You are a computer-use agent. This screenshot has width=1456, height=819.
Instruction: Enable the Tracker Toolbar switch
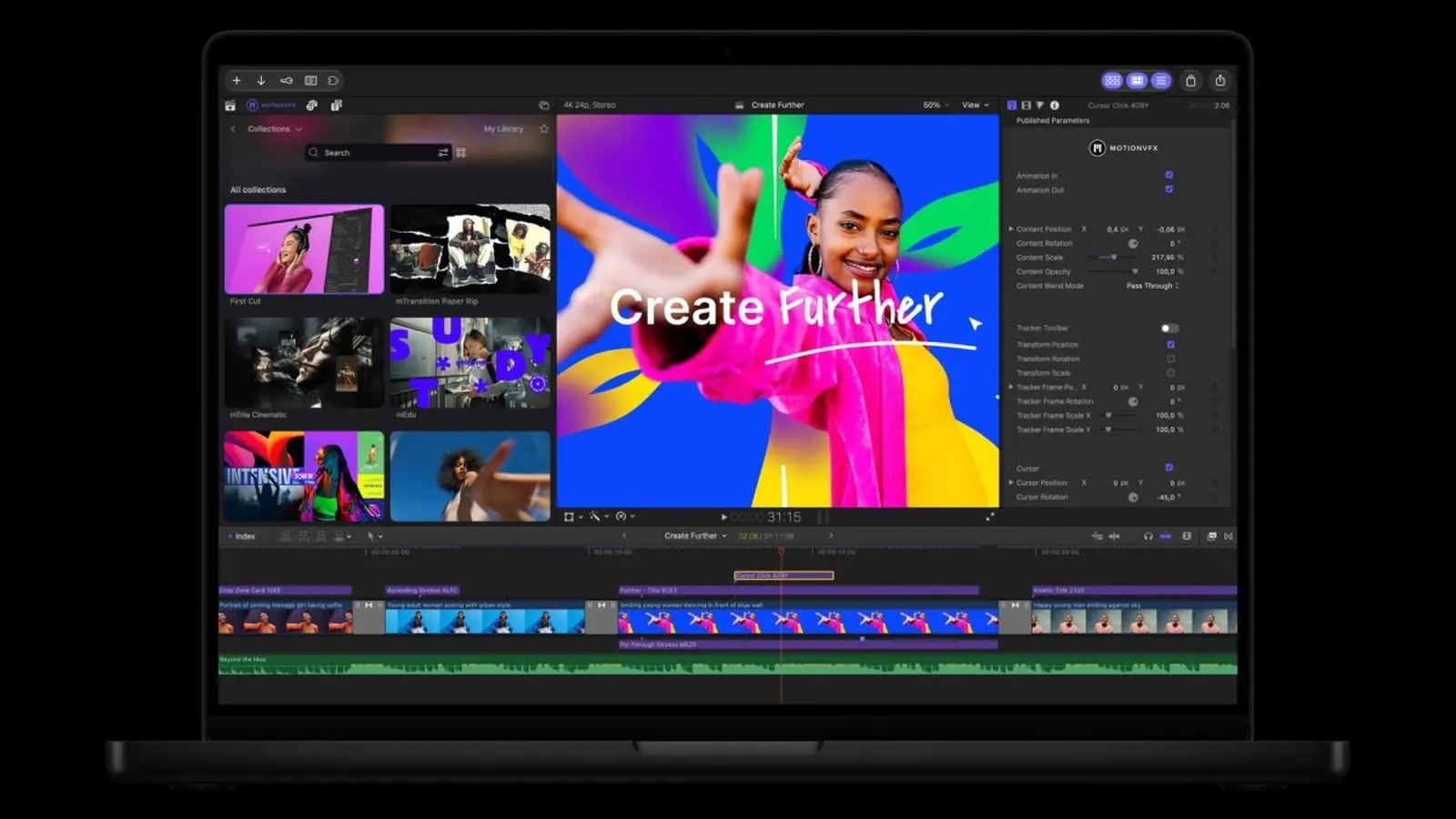1170,329
